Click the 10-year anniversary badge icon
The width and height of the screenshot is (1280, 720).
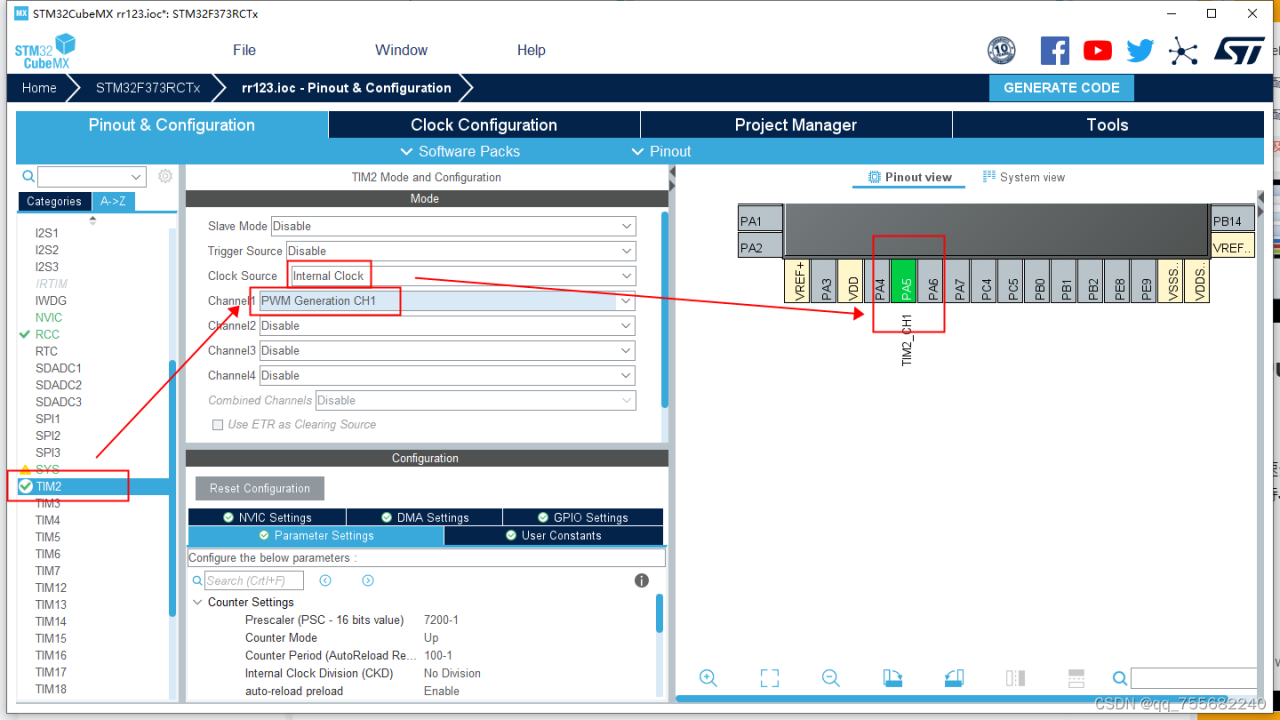(x=1001, y=50)
